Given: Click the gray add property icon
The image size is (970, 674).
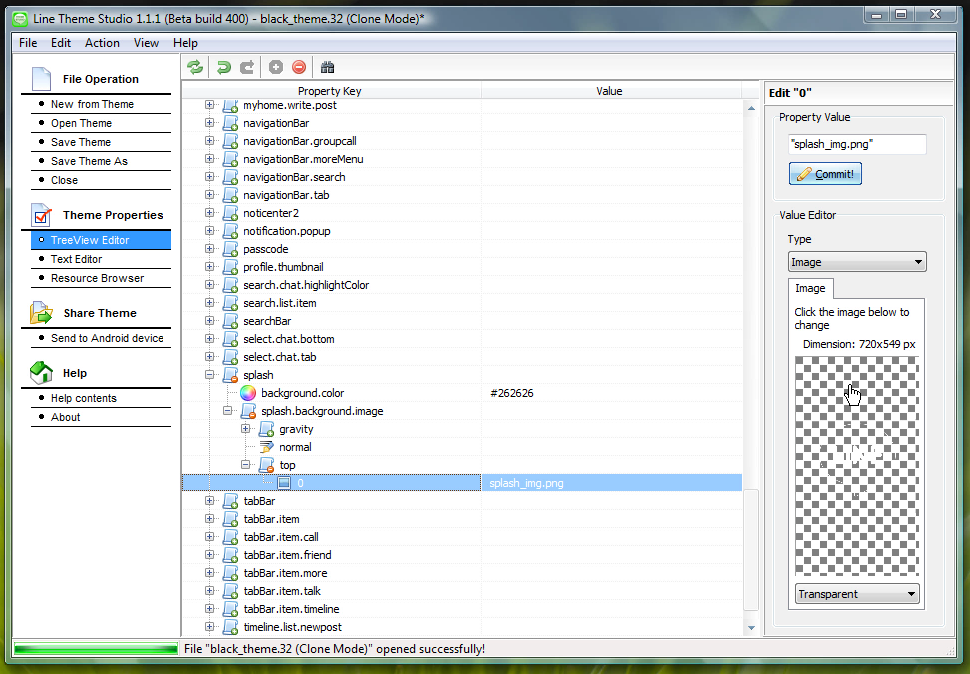Looking at the screenshot, I should 276,67.
